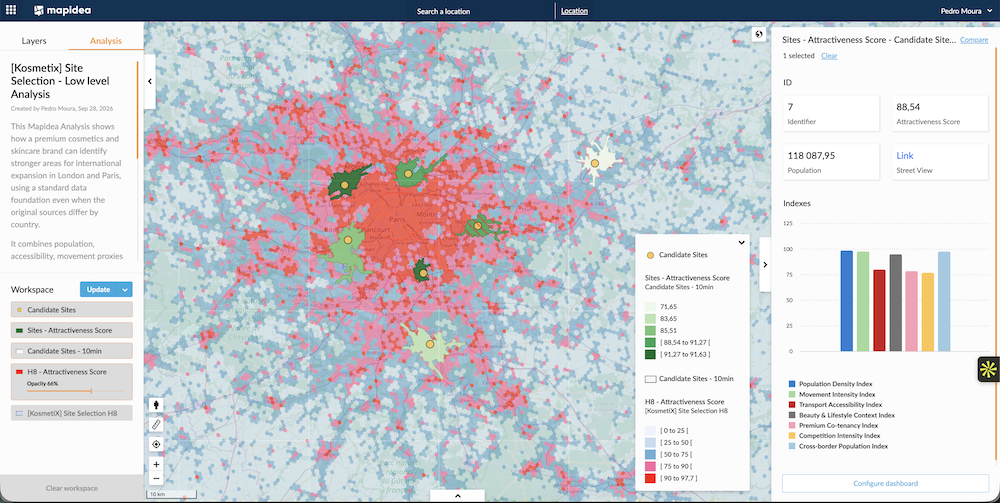The height and width of the screenshot is (503, 1000).
Task: Toggle Competition Intensity Index chart series
Action: click(834, 436)
